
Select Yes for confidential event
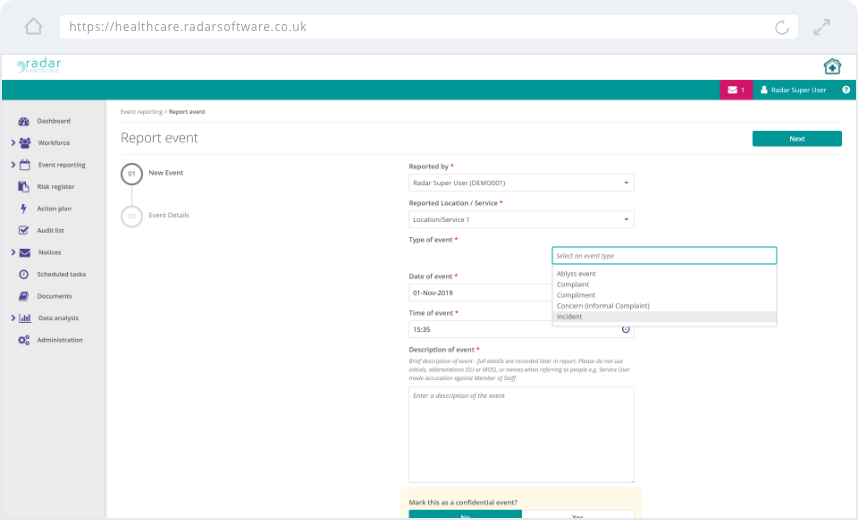click(x=578, y=515)
